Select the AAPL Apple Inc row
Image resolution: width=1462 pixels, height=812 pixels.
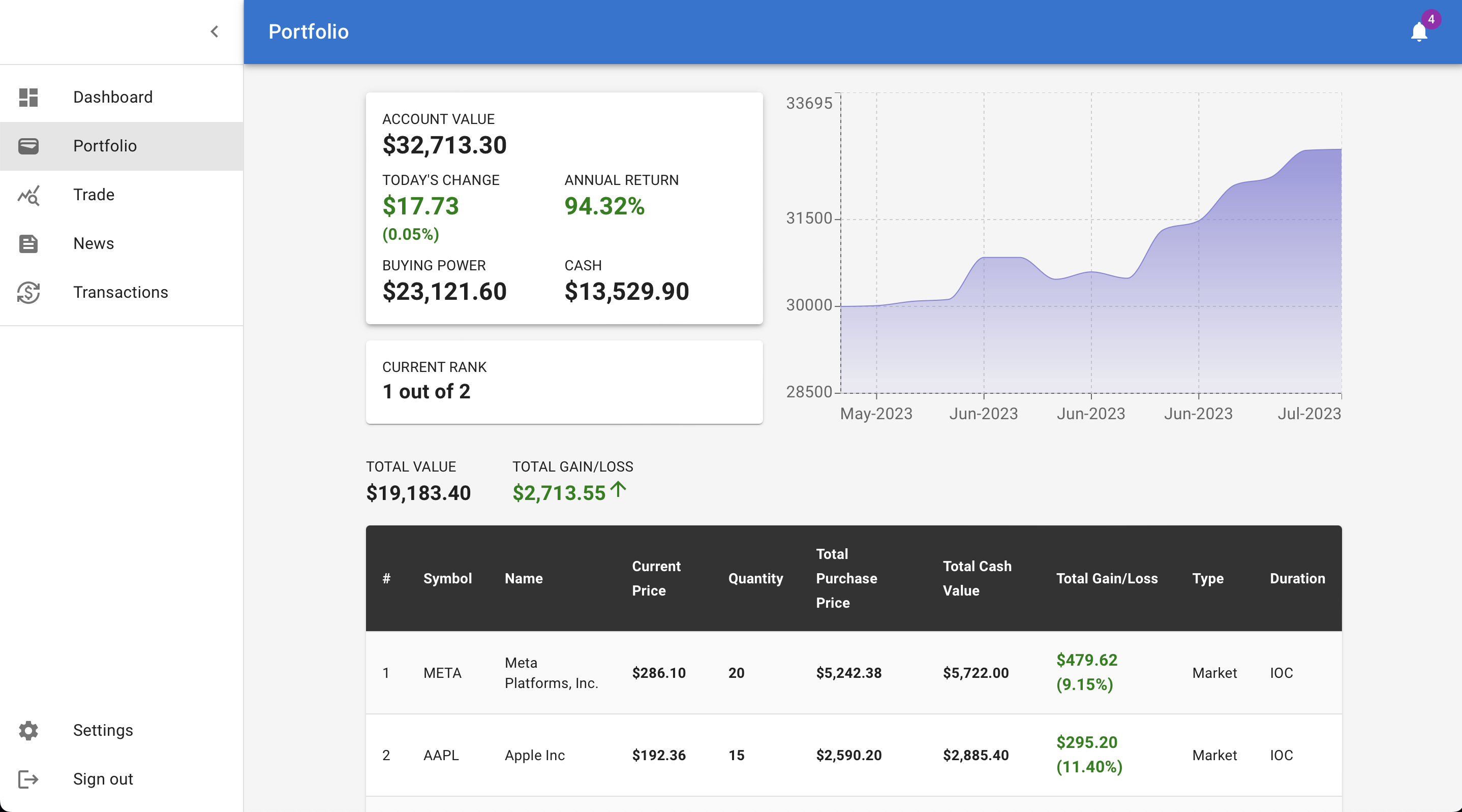[854, 755]
